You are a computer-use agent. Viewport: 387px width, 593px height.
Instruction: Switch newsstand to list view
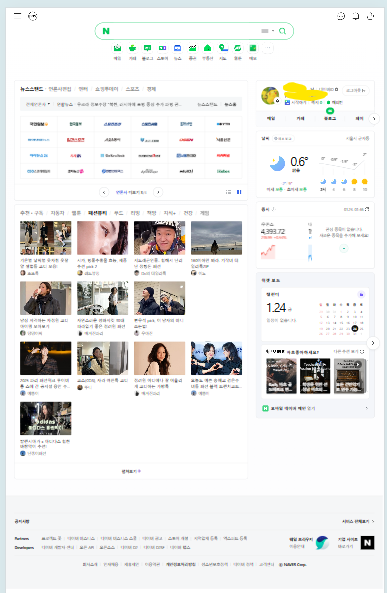point(228,192)
